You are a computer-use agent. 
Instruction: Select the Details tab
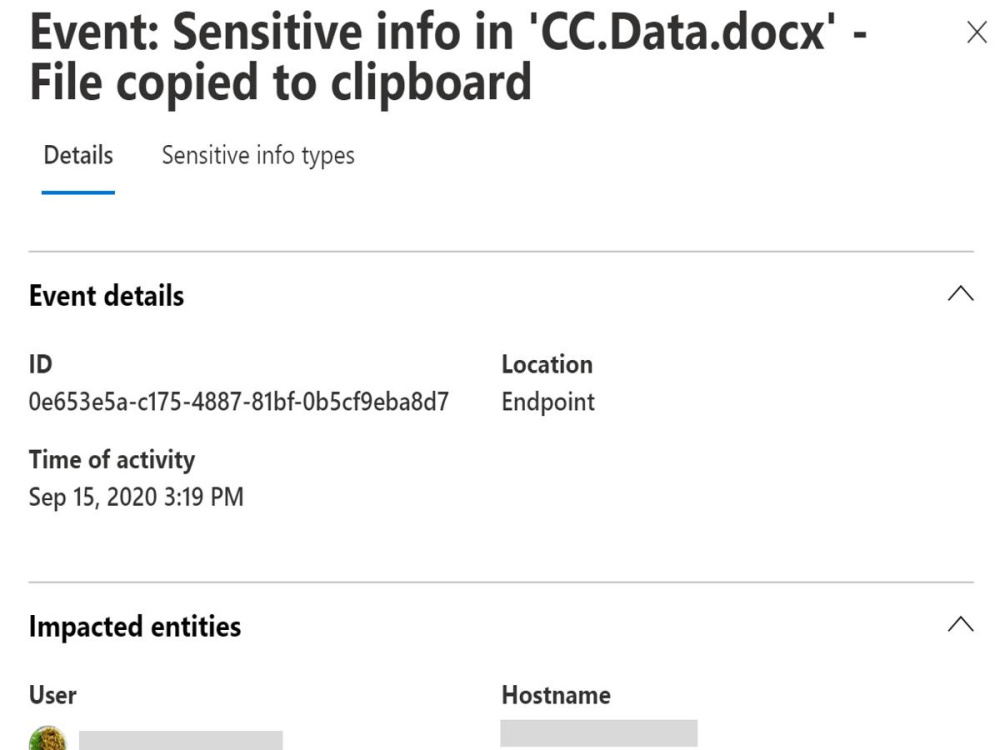coord(78,156)
